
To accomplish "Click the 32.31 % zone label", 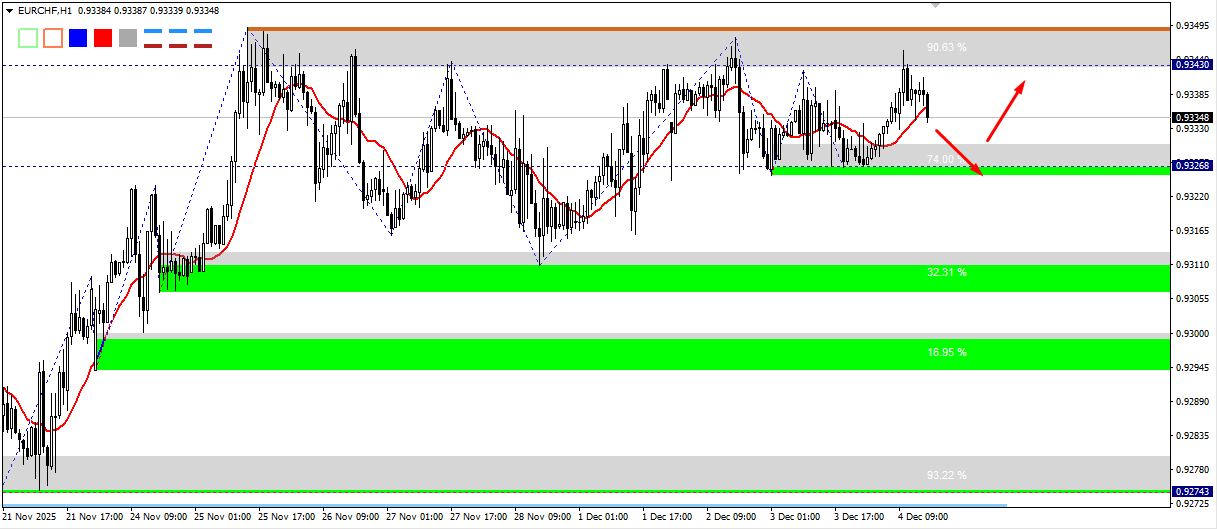I will (946, 272).
